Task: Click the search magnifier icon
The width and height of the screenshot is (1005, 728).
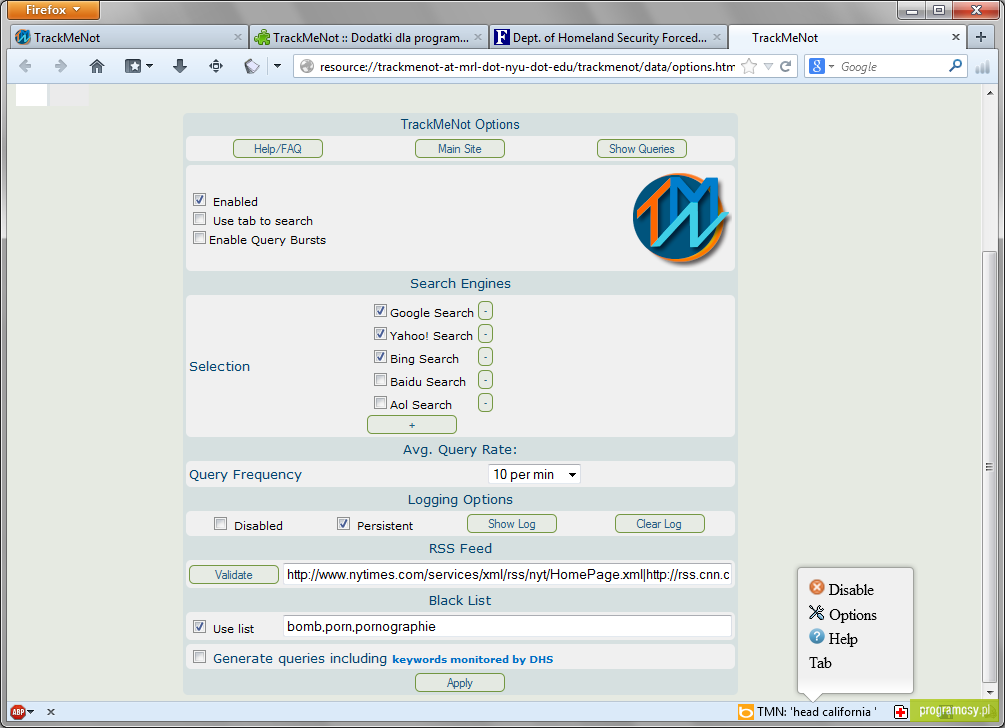Action: [x=955, y=66]
